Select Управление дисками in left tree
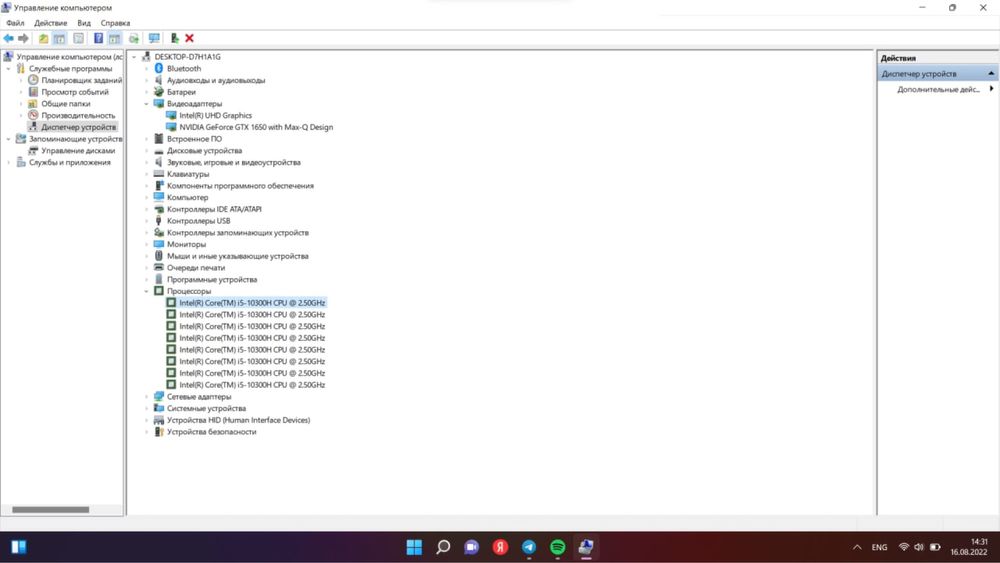 78,150
